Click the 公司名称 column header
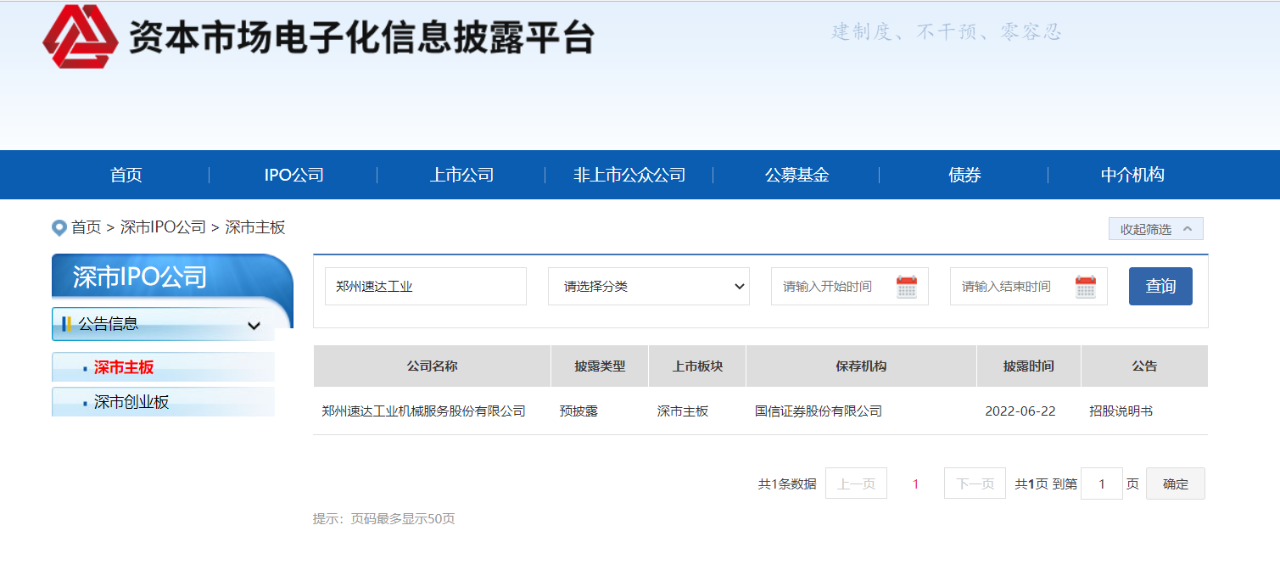The image size is (1280, 577). [x=432, y=366]
